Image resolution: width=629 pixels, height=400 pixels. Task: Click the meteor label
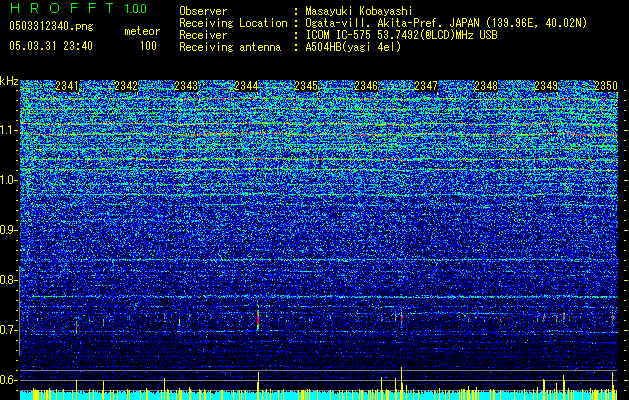(141, 31)
